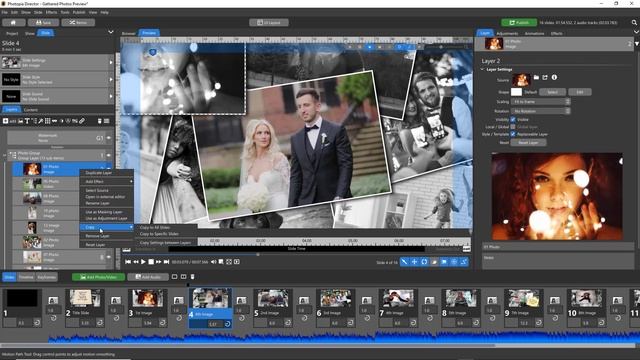Viewport: 640px width, 360px height.
Task: Toggle the Global layer checkbox
Action: click(x=513, y=127)
